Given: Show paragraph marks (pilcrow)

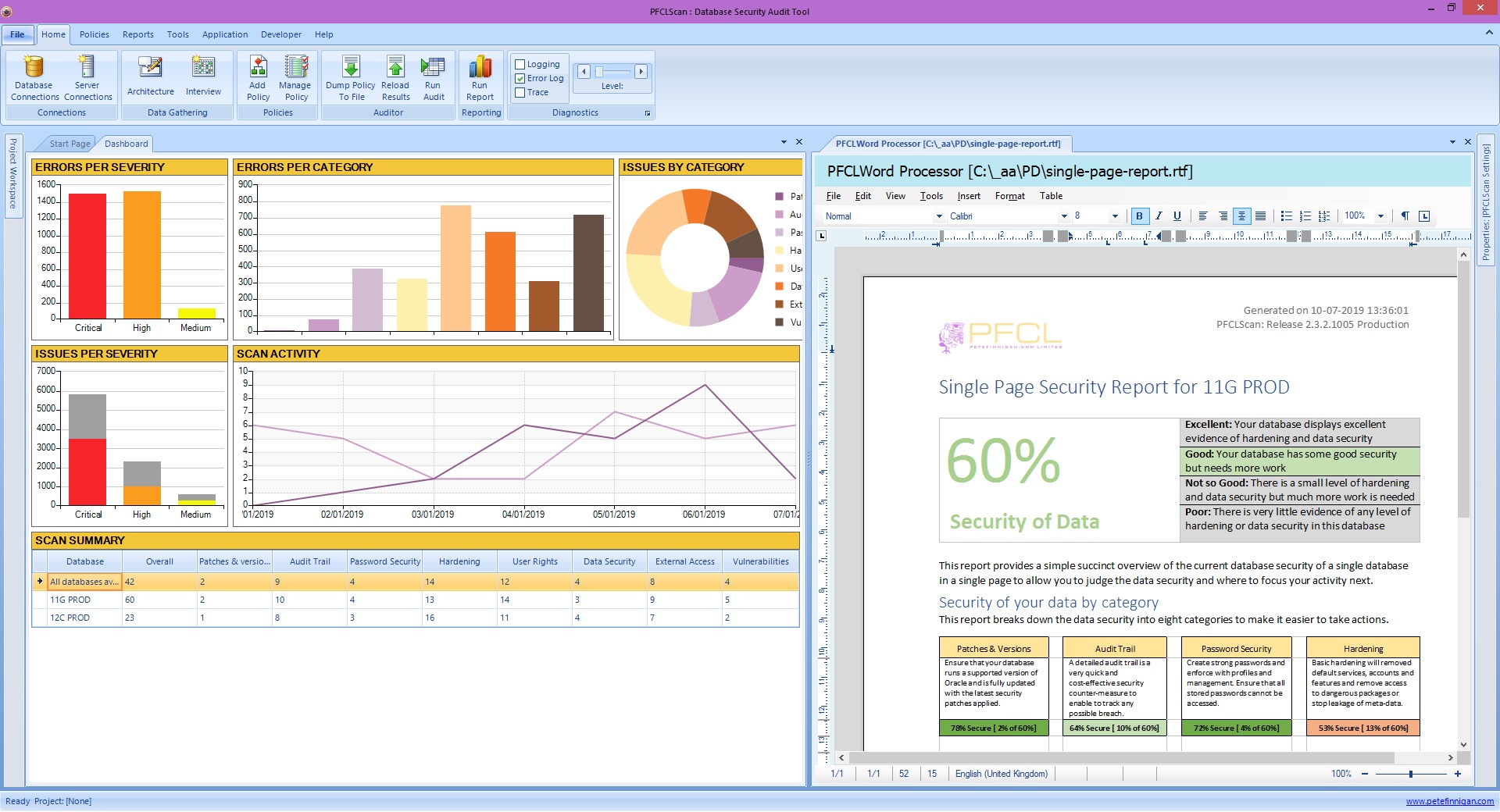Looking at the screenshot, I should tap(1405, 216).
